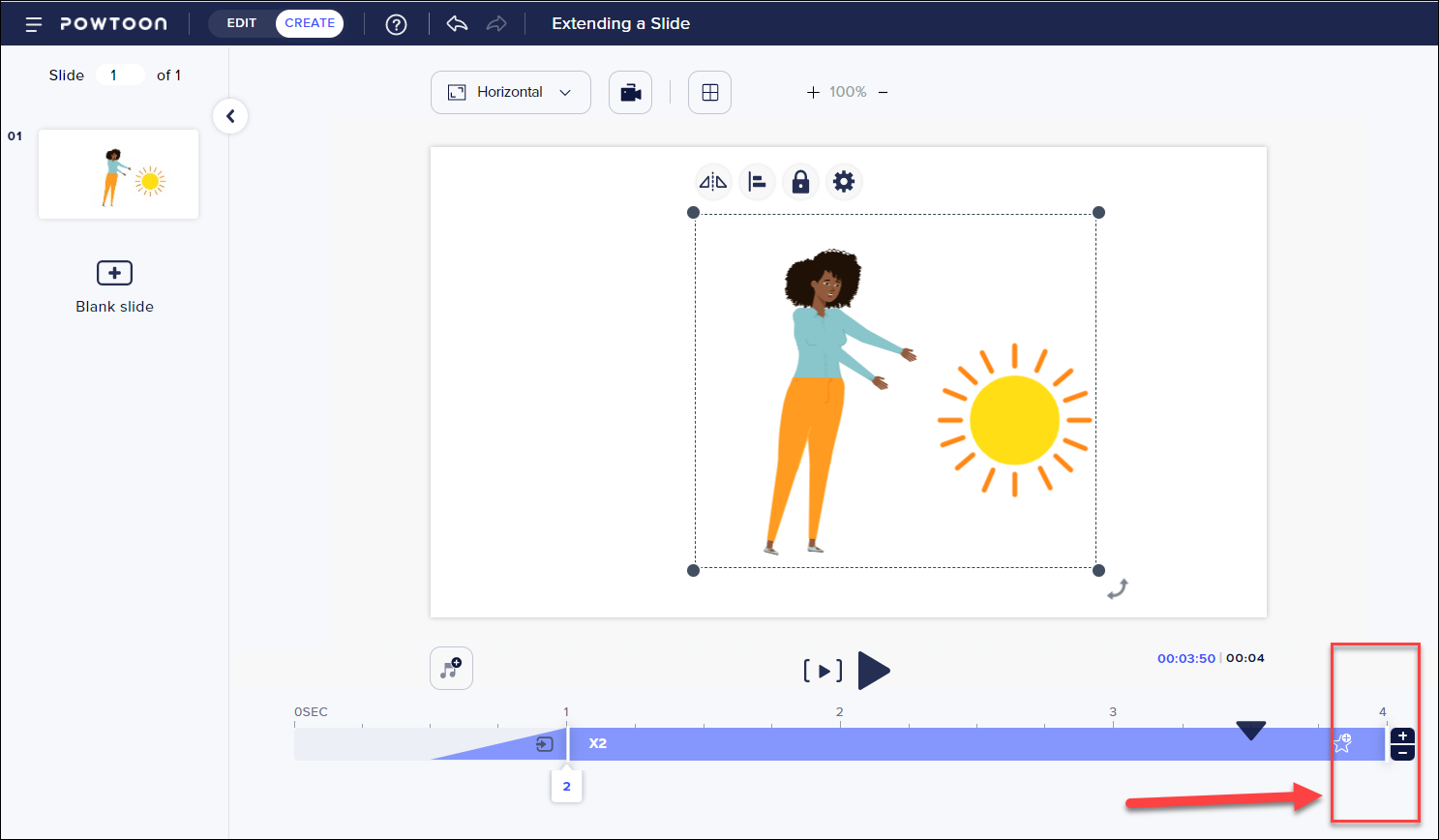The height and width of the screenshot is (840, 1439).
Task: Toggle the grid overlay button
Action: tap(709, 93)
